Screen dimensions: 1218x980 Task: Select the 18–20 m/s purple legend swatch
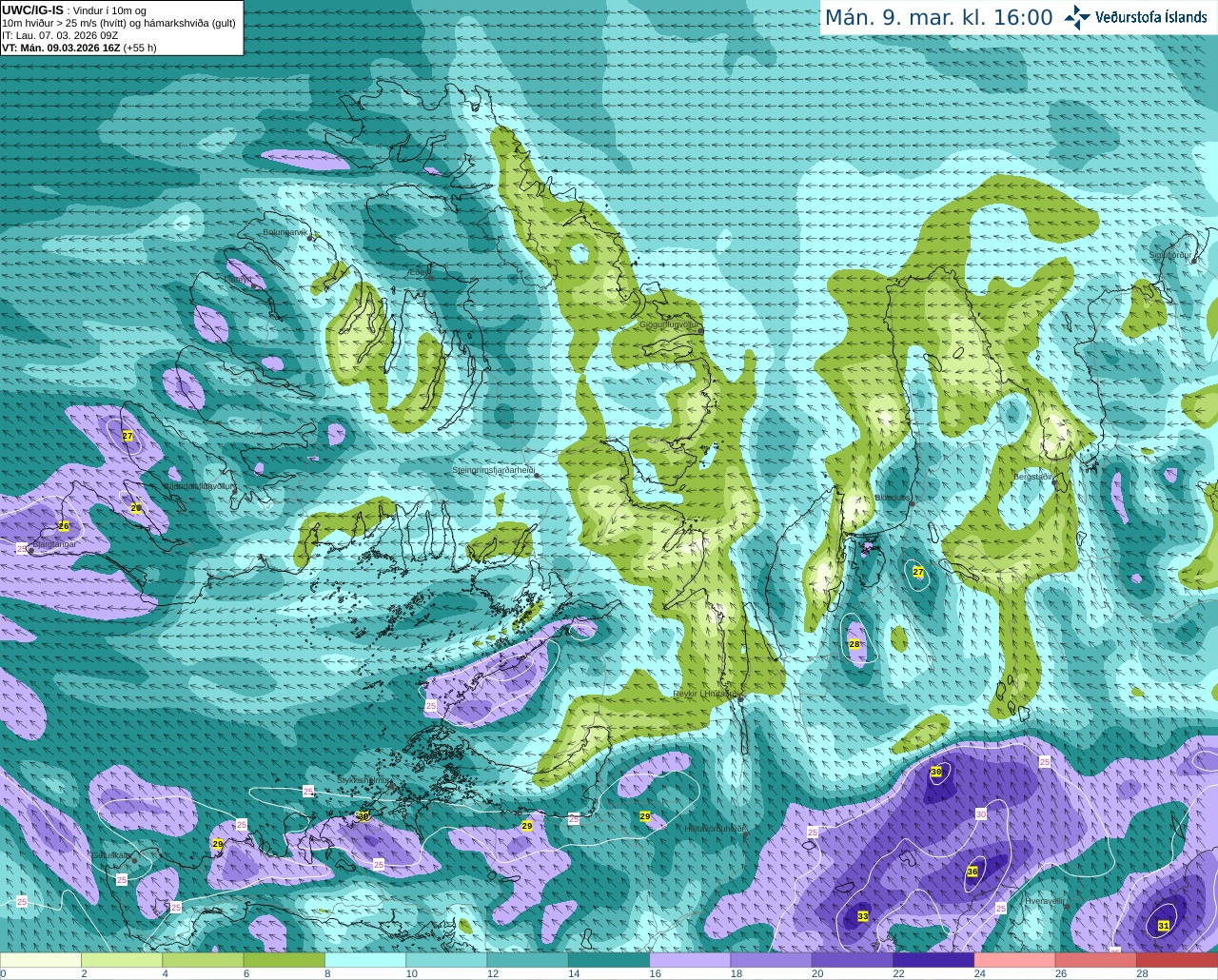772,960
